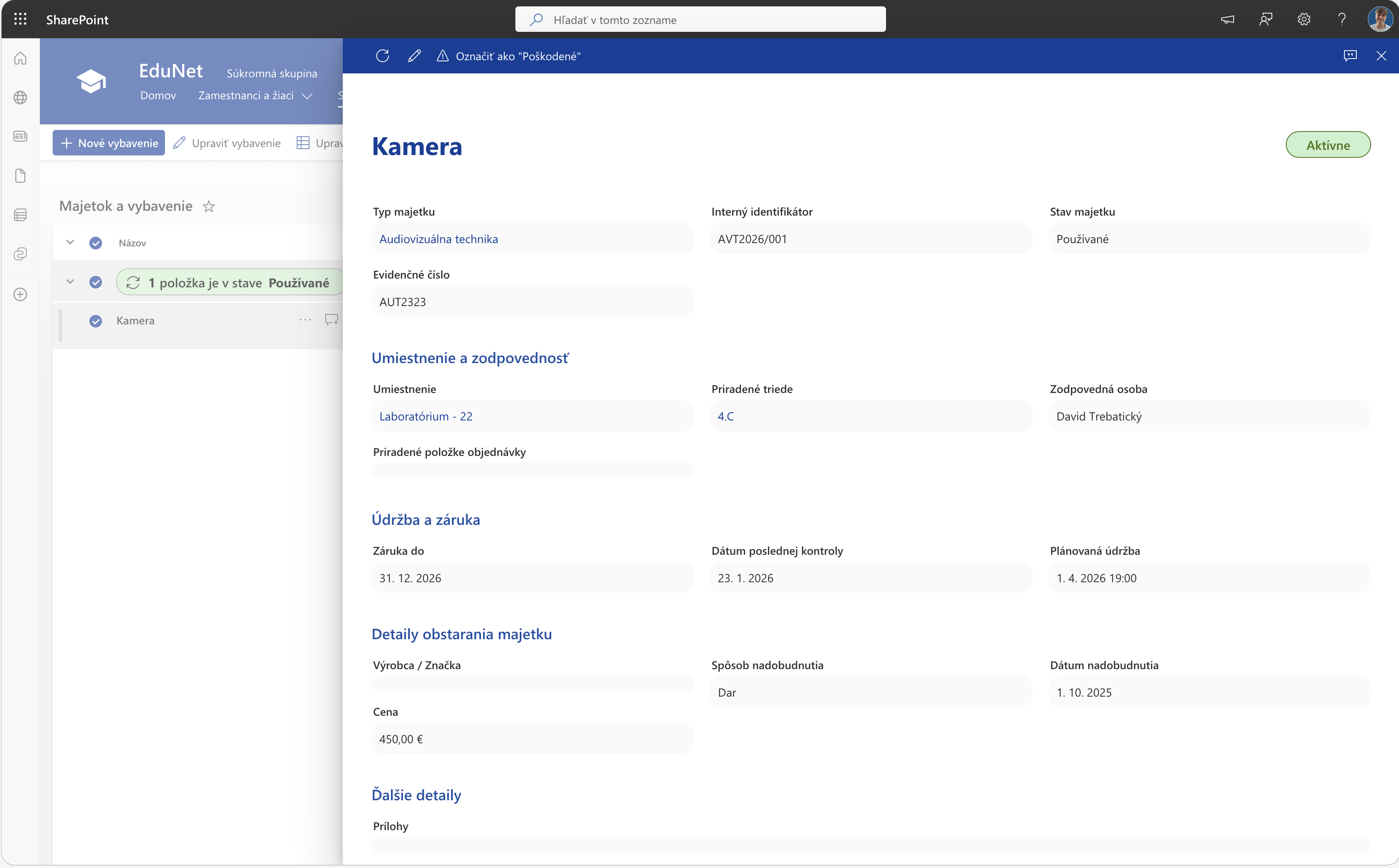The image size is (1399, 868).
Task: Click Upraviť vybavenie in command bar
Action: point(227,143)
